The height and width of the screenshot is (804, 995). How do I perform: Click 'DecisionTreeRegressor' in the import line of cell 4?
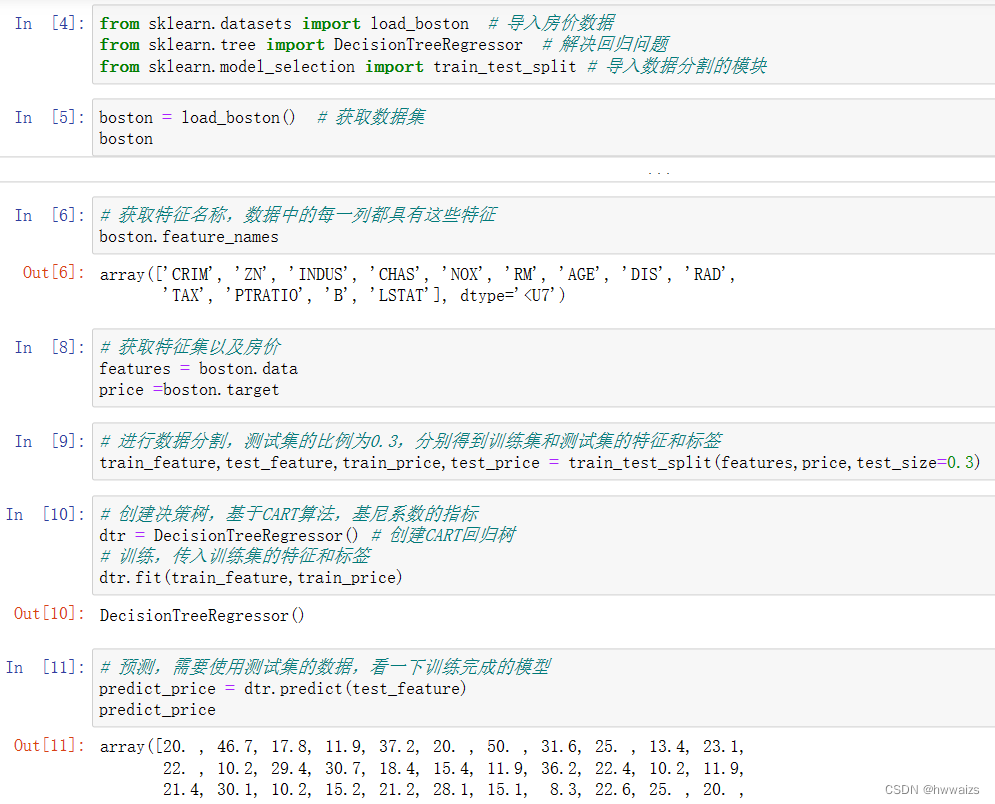tap(428, 45)
